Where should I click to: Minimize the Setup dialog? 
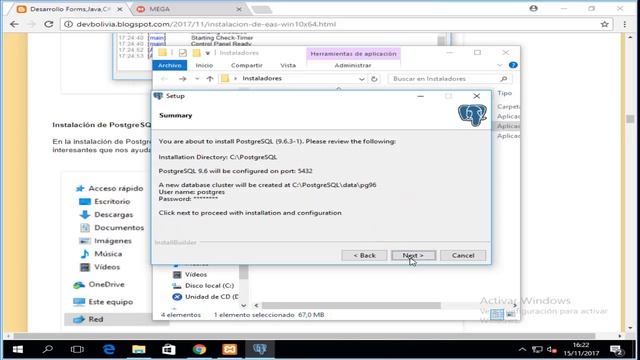tap(420, 96)
